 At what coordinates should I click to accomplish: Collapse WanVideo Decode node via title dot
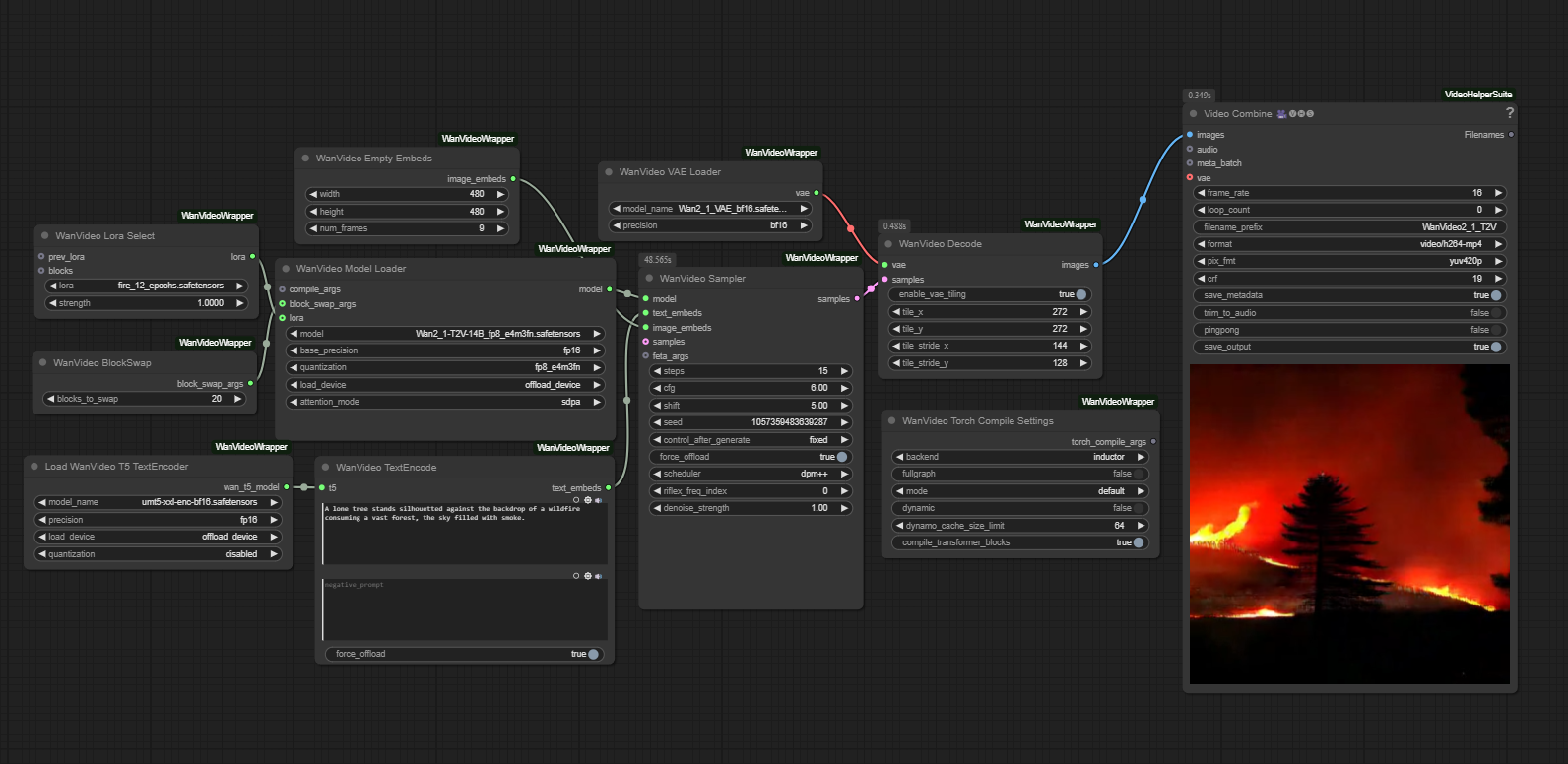tap(888, 244)
